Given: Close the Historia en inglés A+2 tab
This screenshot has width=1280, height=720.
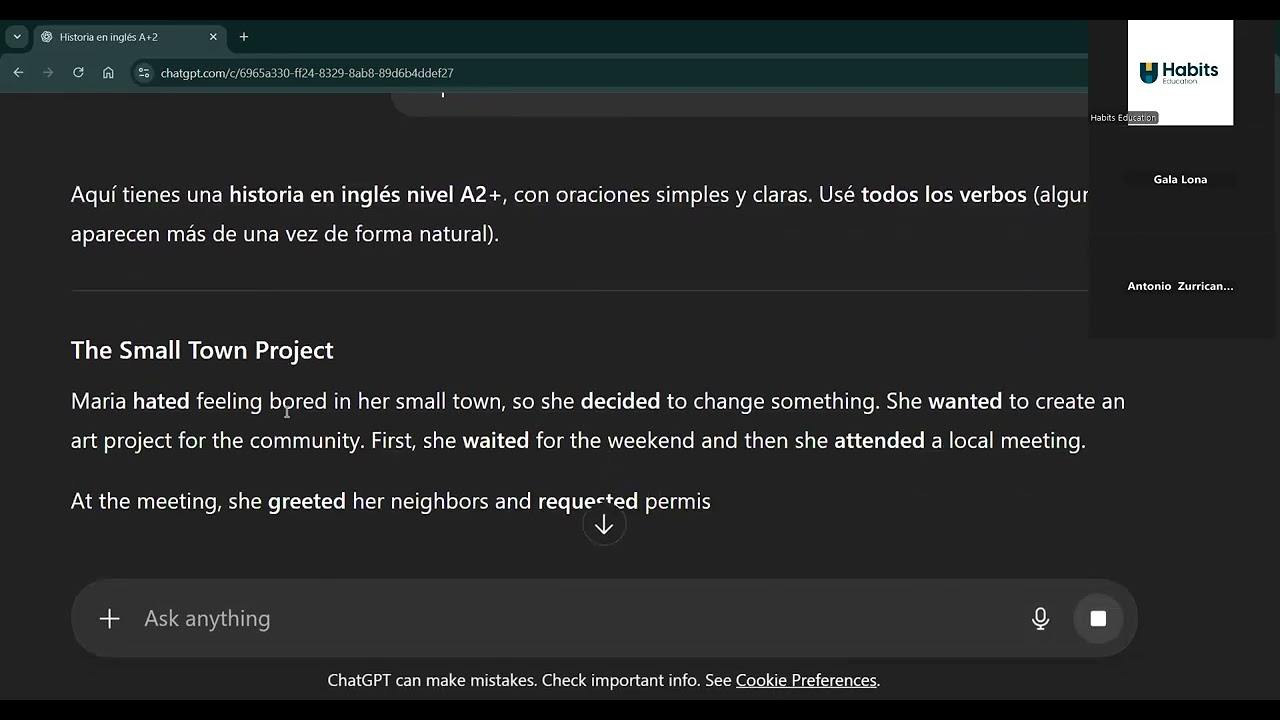Looking at the screenshot, I should point(213,37).
